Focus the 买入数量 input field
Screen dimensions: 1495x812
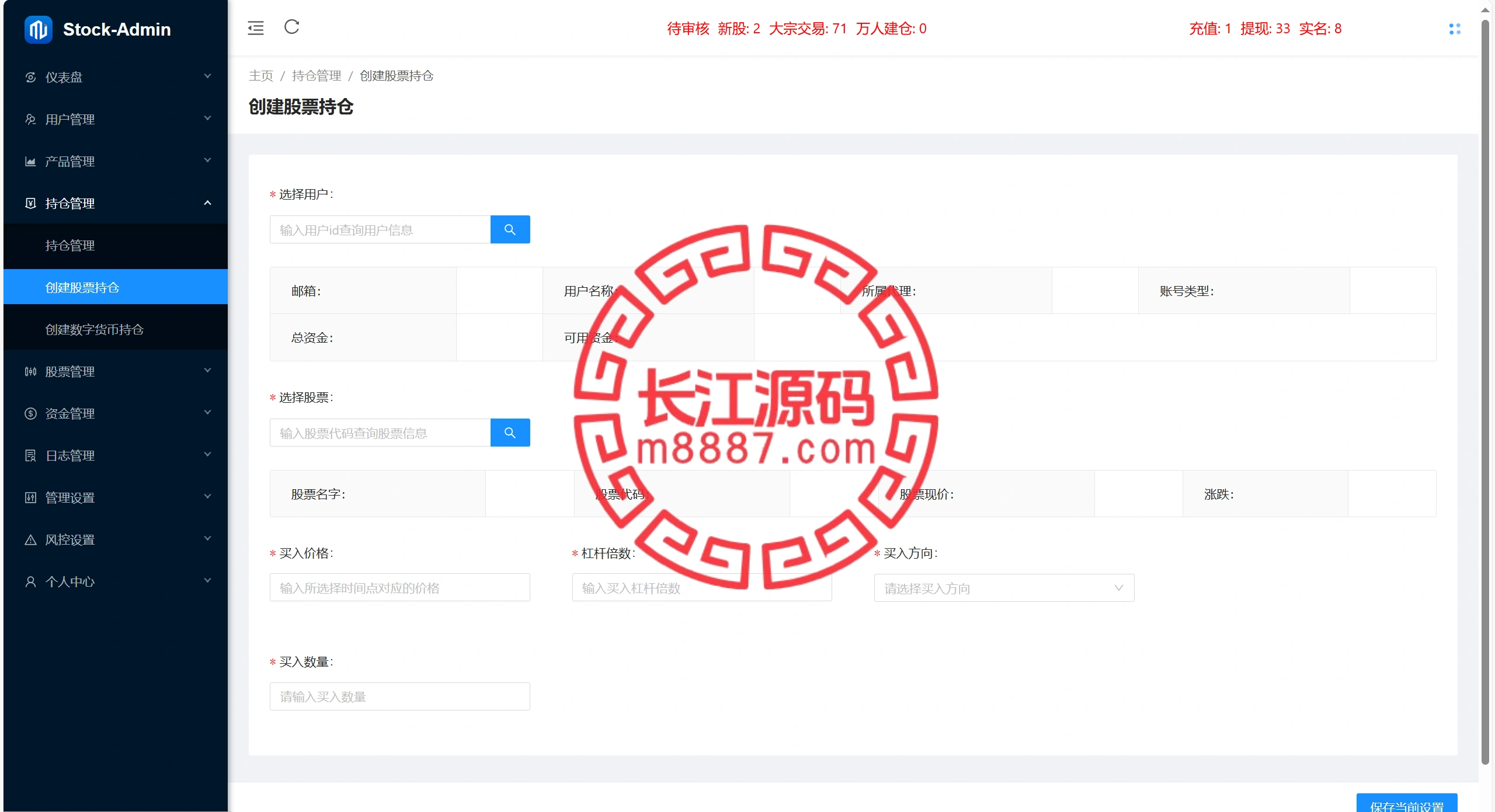click(400, 696)
